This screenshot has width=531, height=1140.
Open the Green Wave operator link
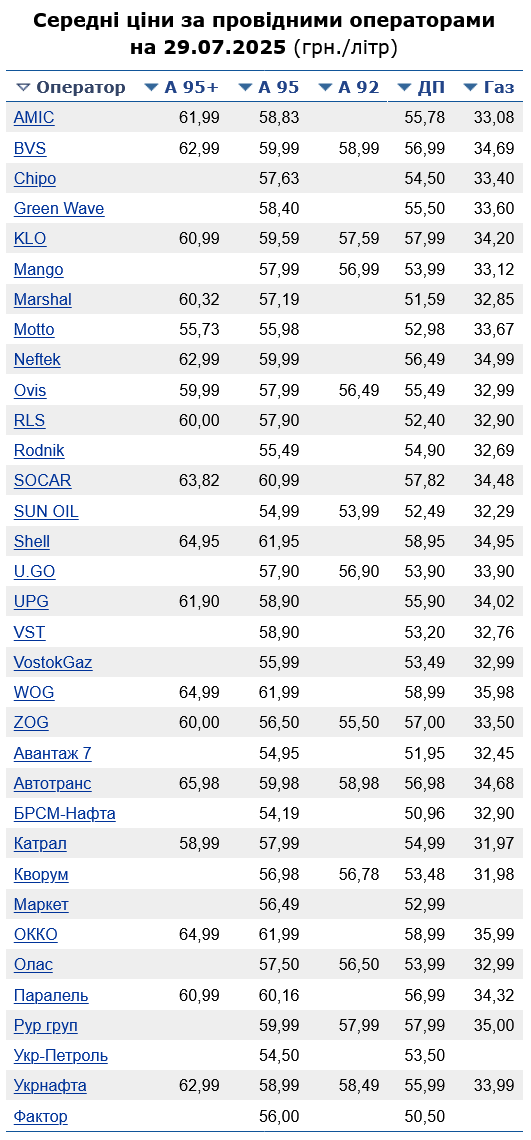pos(59,209)
